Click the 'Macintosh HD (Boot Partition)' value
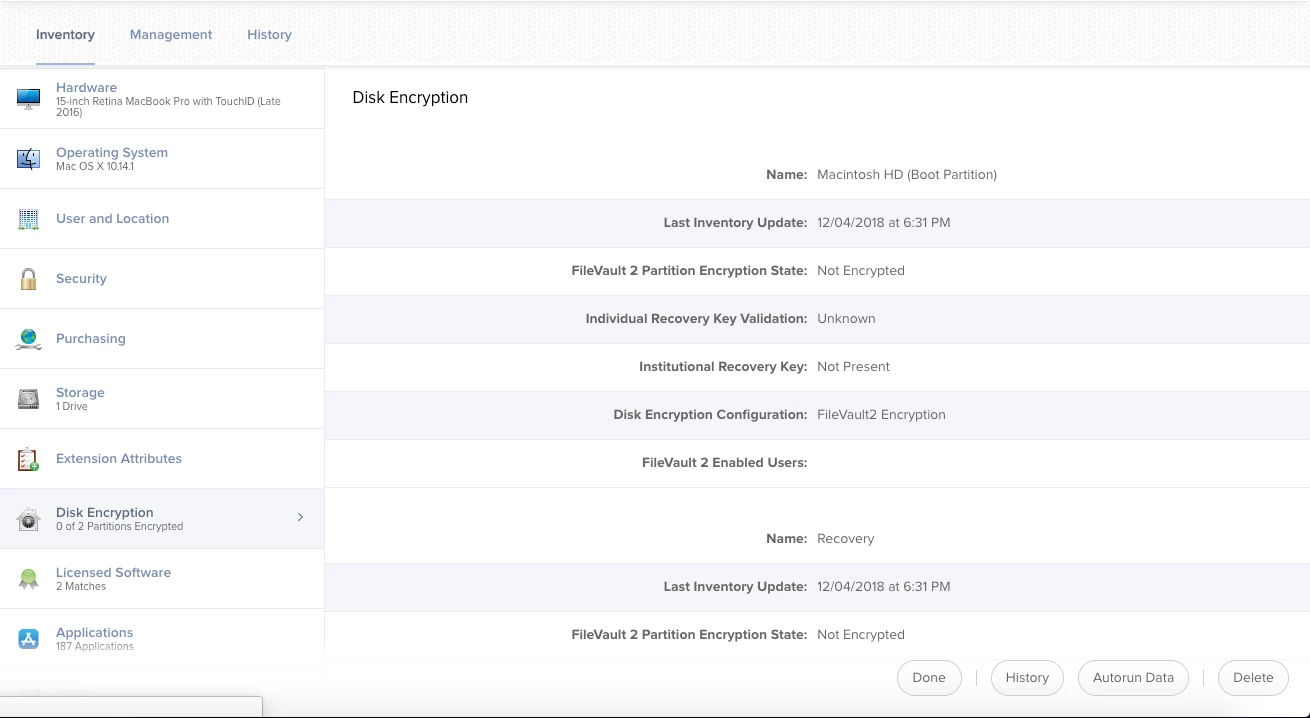The image size is (1310, 718). point(907,174)
